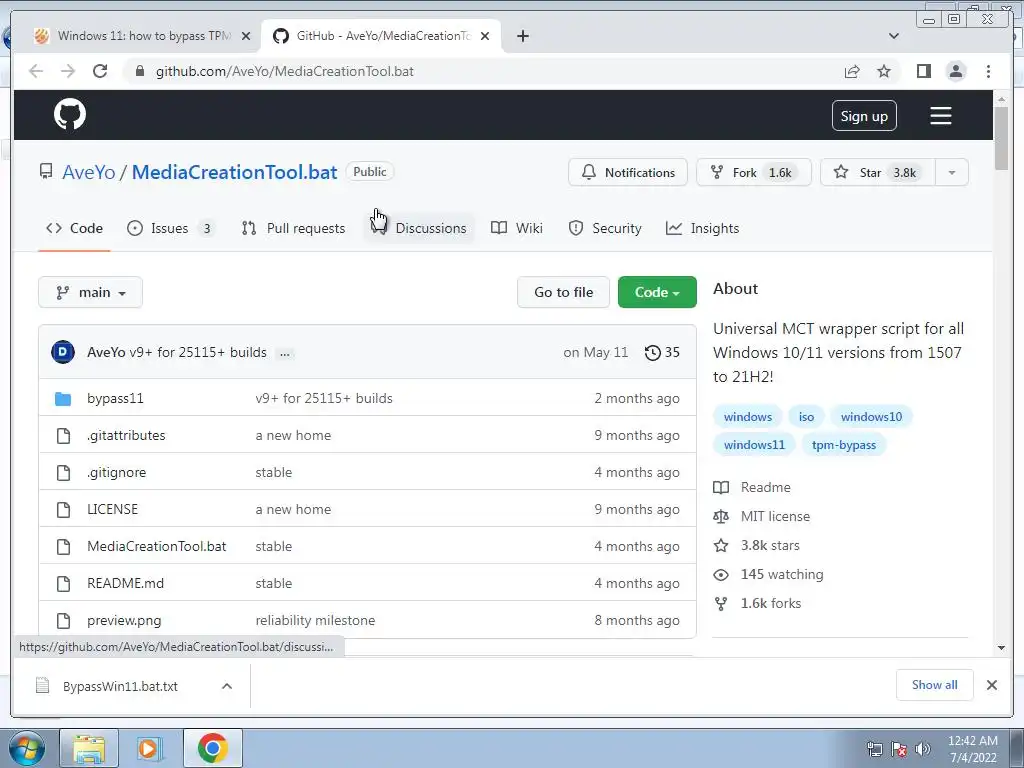This screenshot has width=1024, height=768.
Task: Click the bypass11 folder icon
Action: click(63, 398)
